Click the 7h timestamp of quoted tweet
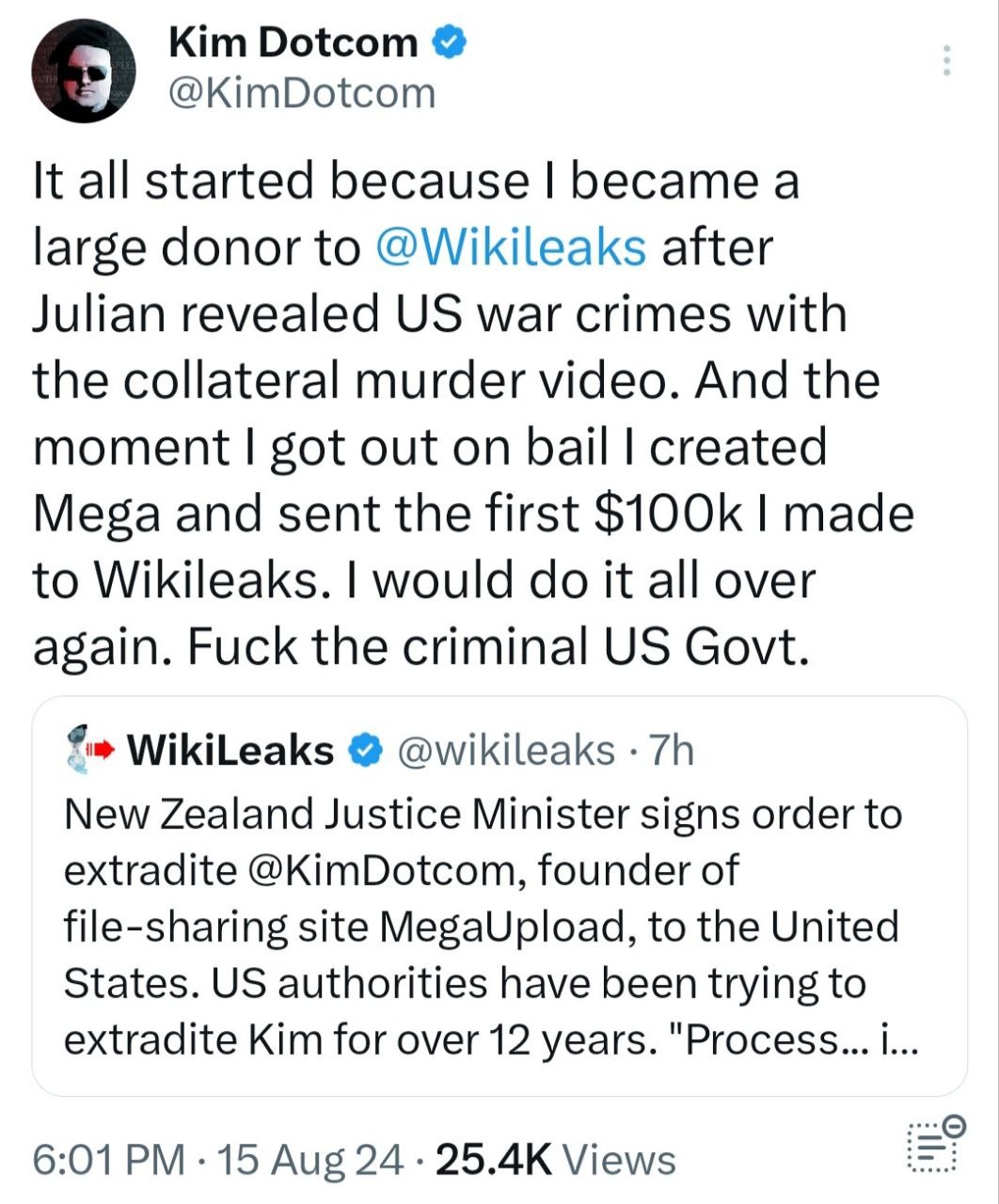This screenshot has width=999, height=1204. pyautogui.click(x=672, y=751)
